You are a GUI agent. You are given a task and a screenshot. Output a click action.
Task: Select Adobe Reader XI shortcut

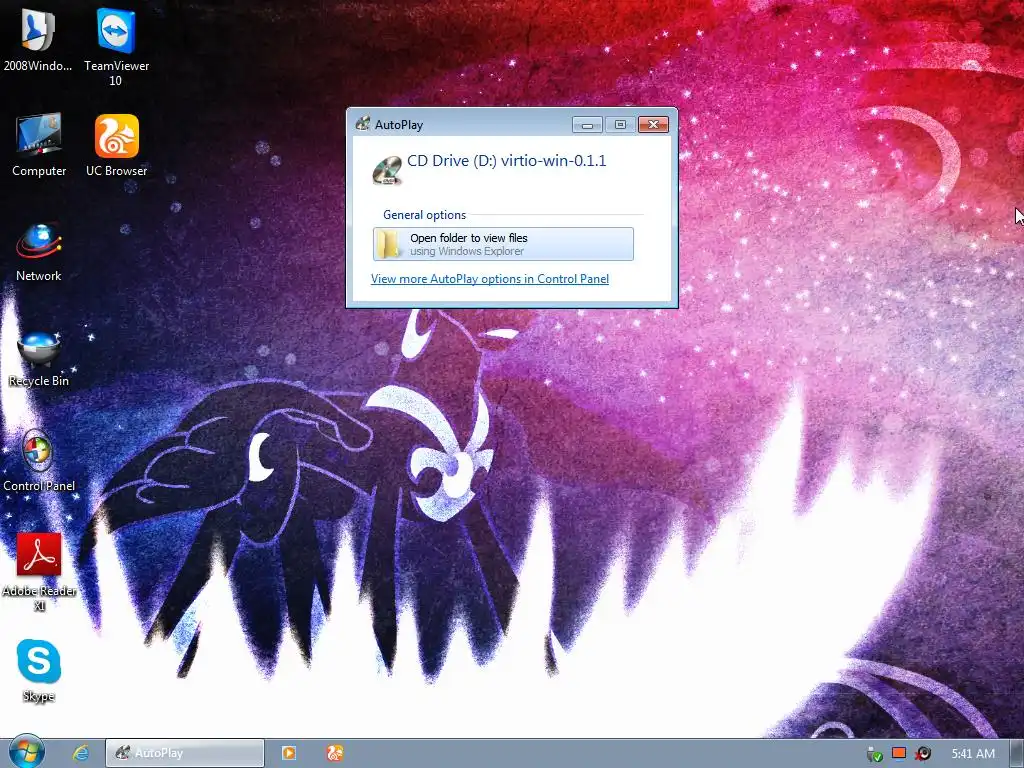pyautogui.click(x=39, y=571)
